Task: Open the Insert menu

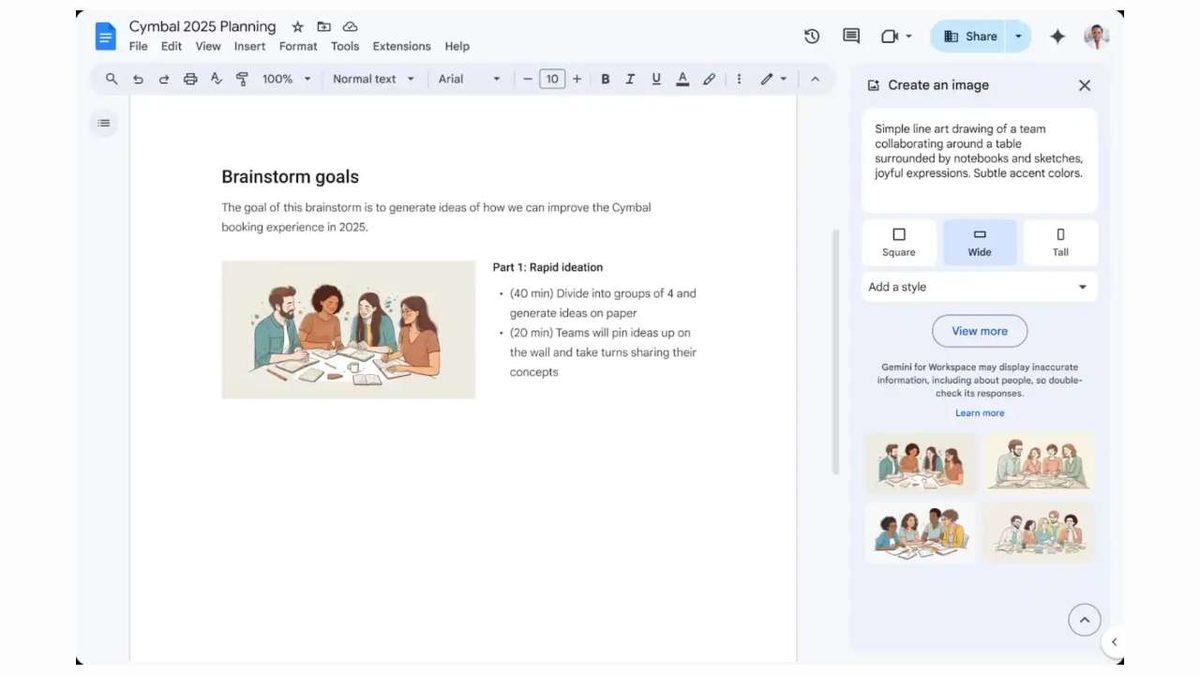Action: coord(249,46)
